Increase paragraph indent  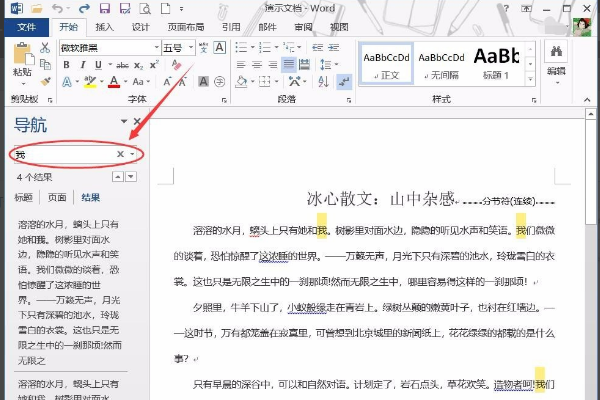pos(334,47)
